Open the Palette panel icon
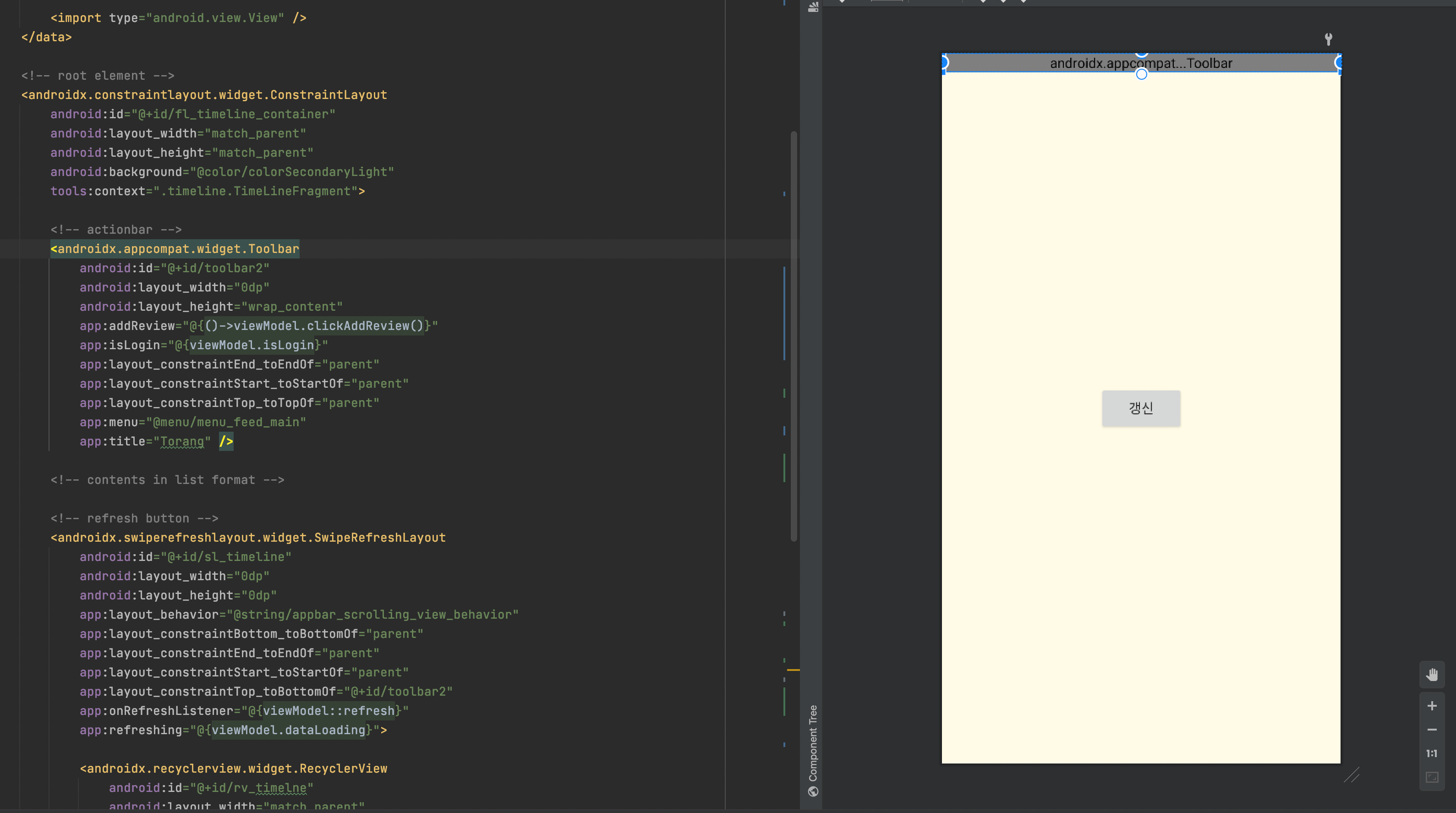The width and height of the screenshot is (1456, 813). (813, 7)
